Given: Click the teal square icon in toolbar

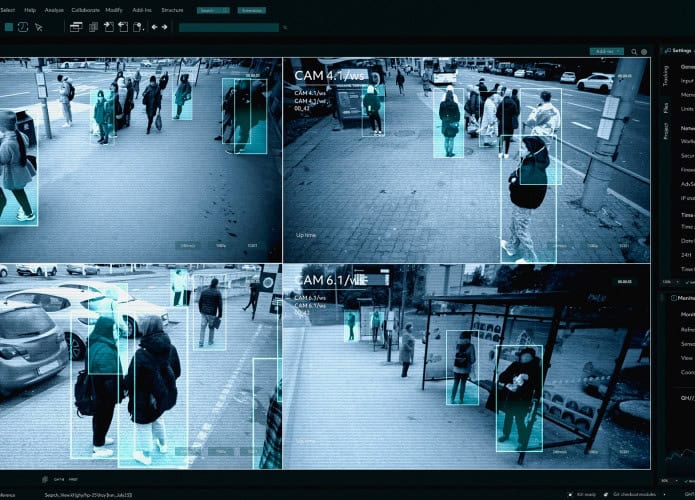Looking at the screenshot, I should point(8,27).
